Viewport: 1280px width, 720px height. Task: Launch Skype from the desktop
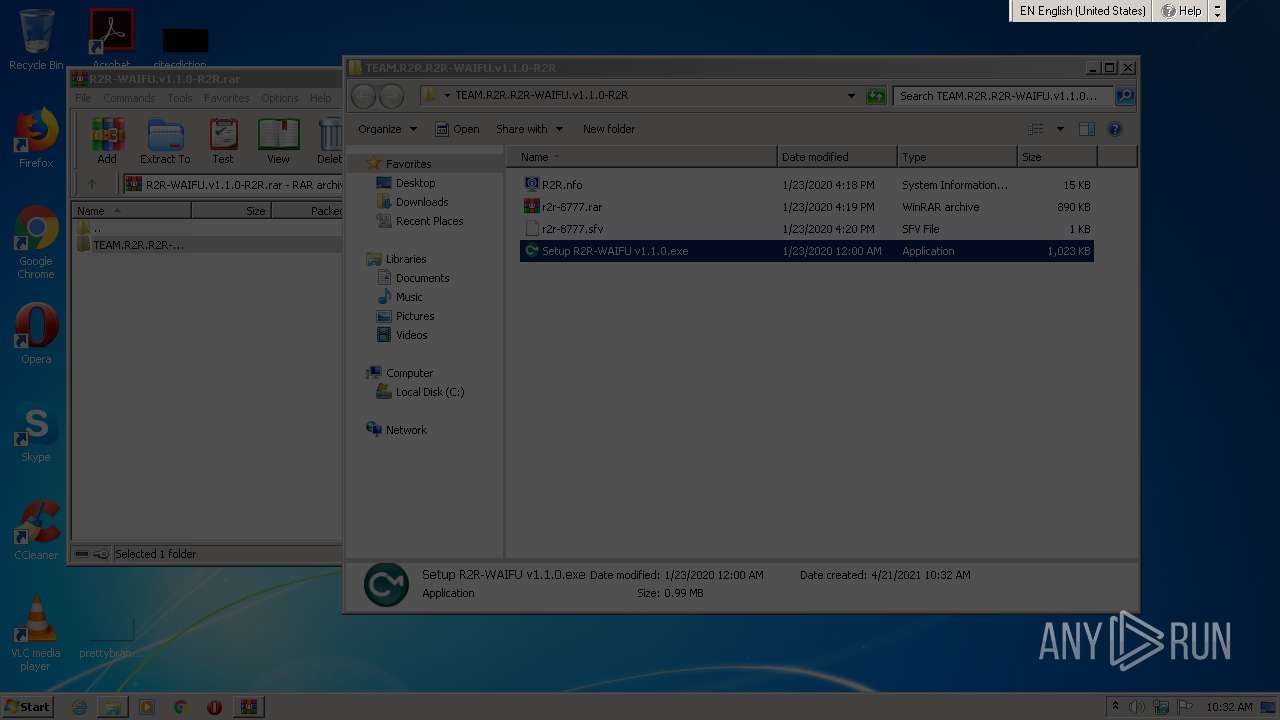point(36,434)
